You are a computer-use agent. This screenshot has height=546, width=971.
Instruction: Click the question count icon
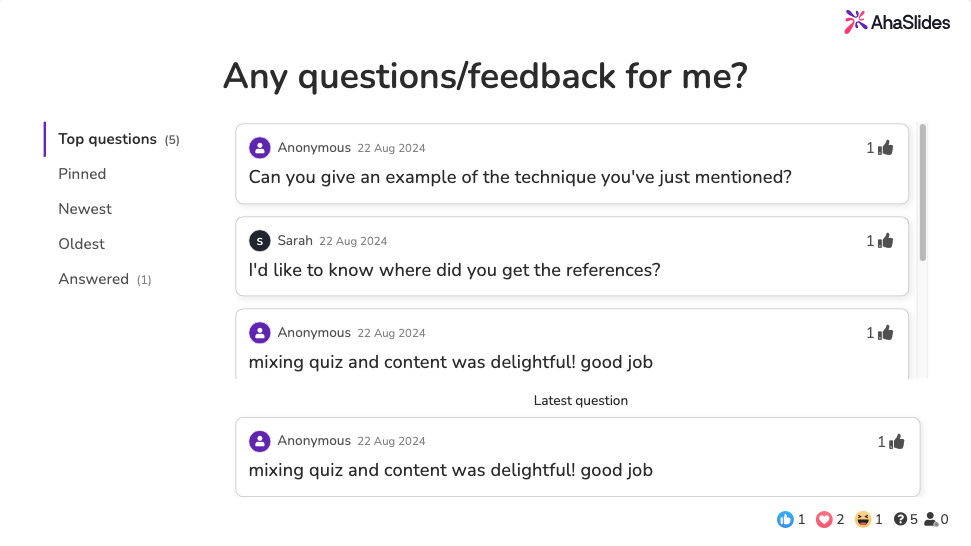tap(900, 519)
